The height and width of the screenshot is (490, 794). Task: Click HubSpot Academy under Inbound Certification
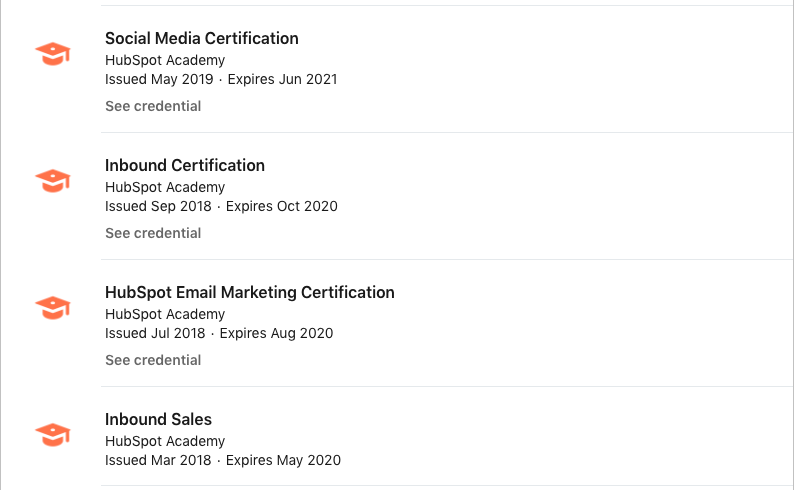click(165, 187)
